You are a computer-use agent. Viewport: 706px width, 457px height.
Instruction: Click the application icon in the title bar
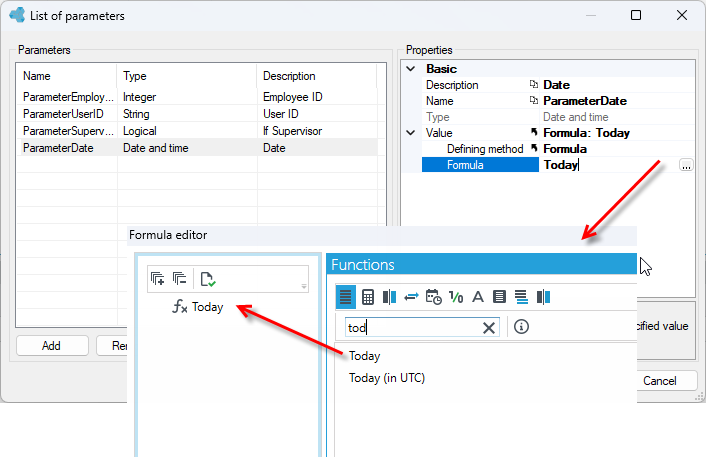click(x=17, y=15)
